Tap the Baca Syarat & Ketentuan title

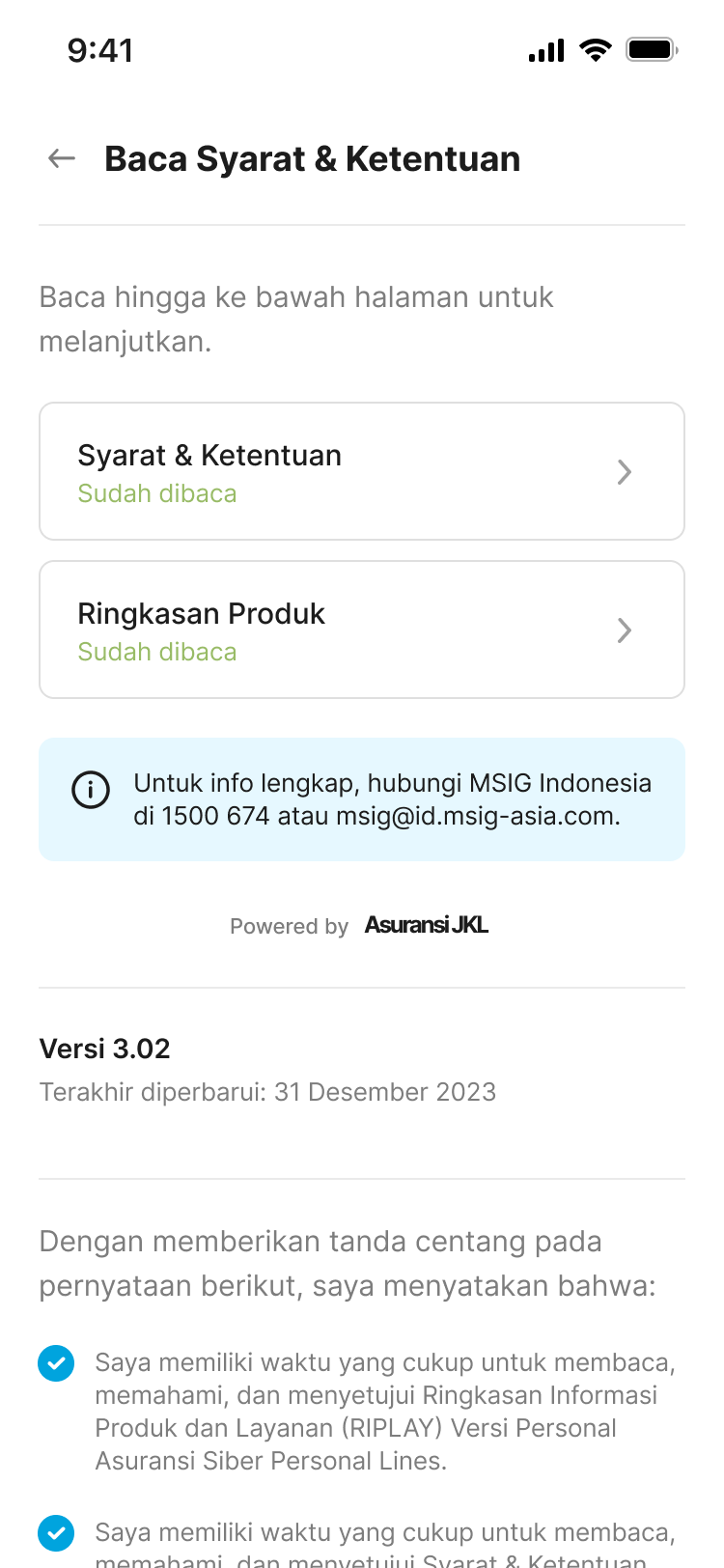[x=312, y=159]
